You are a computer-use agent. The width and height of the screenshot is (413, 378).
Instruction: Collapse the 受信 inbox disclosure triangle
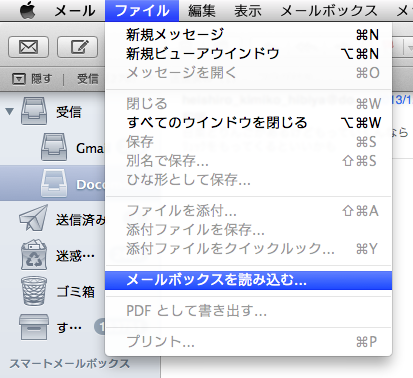coord(10,111)
